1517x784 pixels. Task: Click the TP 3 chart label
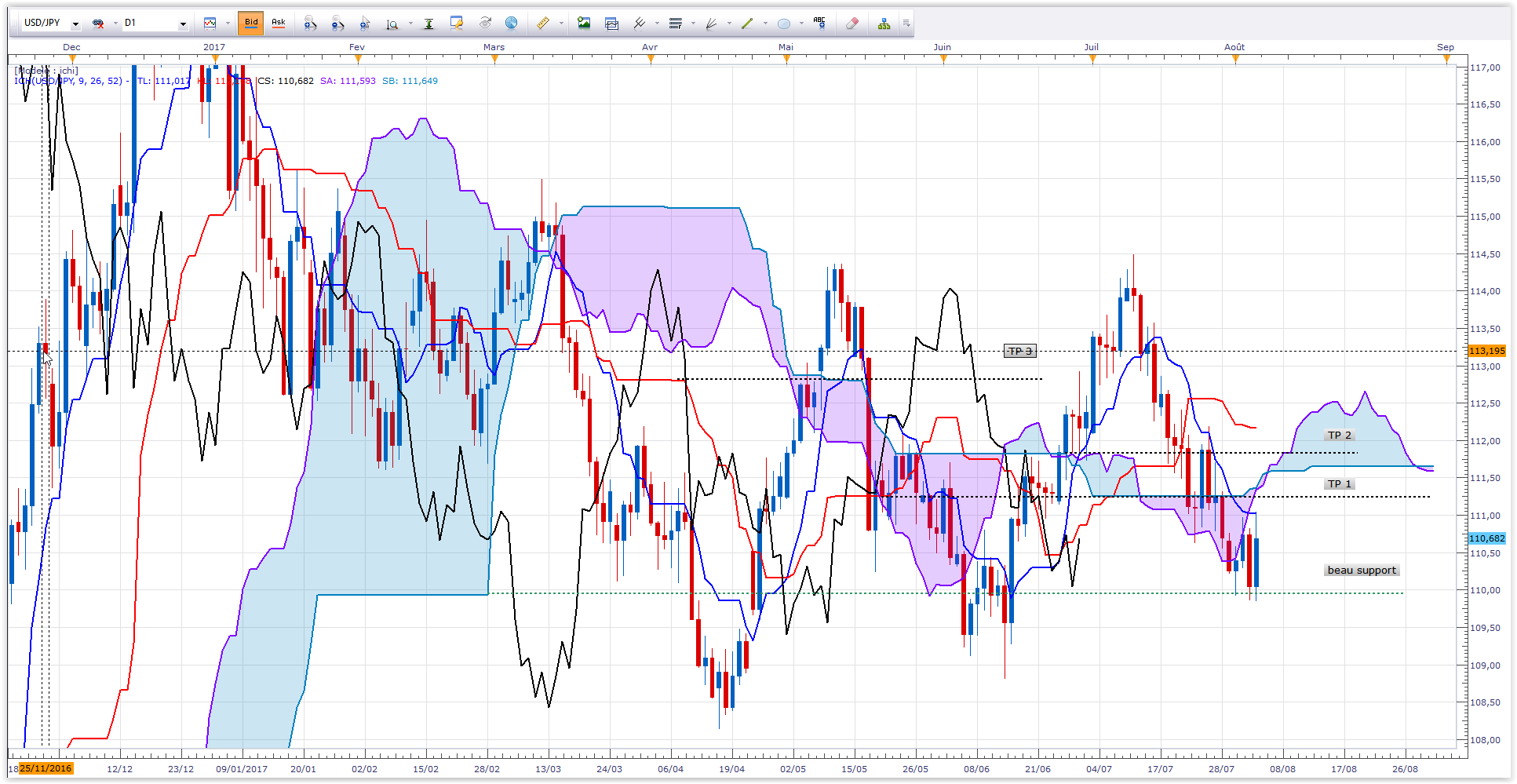click(x=1020, y=351)
